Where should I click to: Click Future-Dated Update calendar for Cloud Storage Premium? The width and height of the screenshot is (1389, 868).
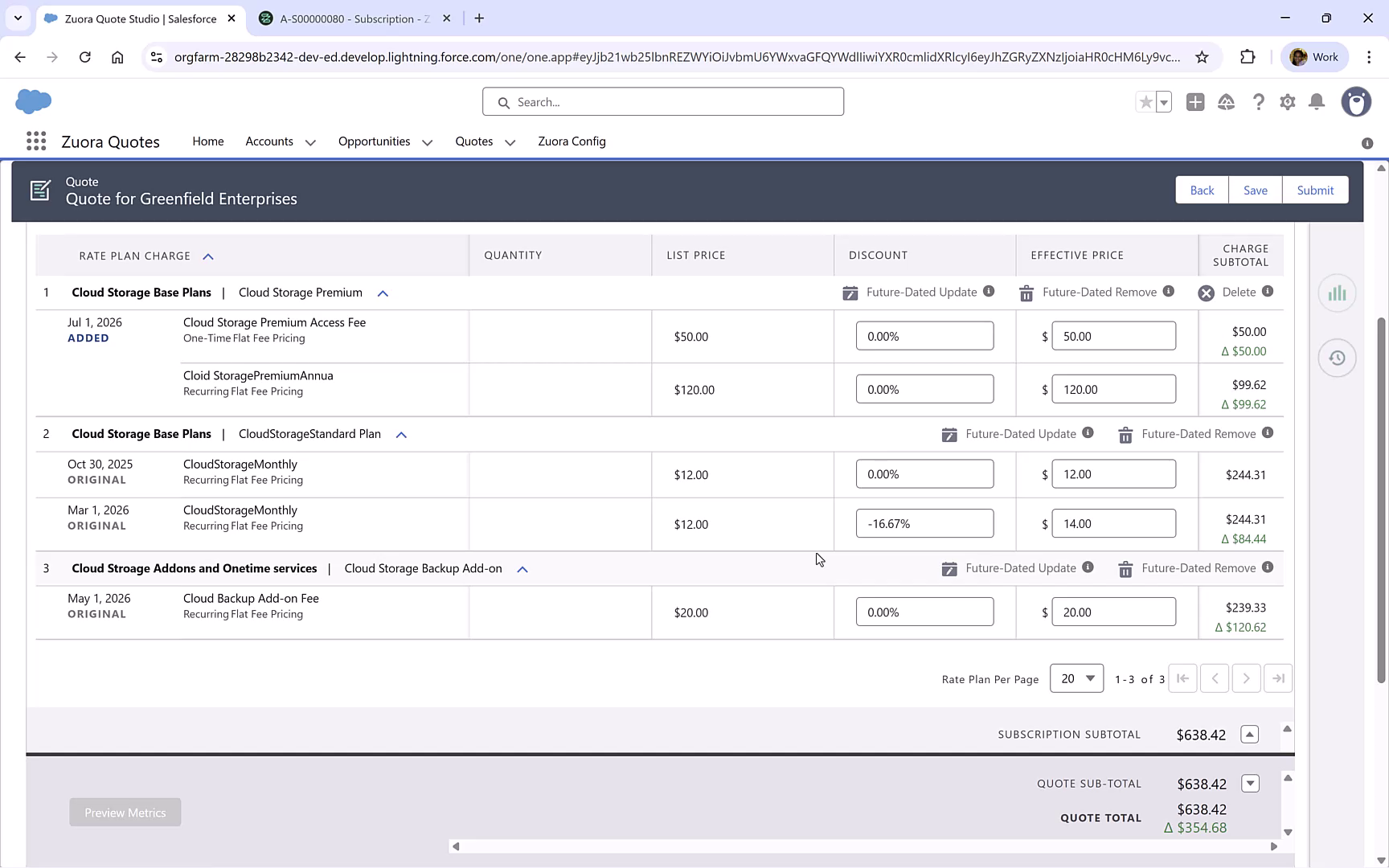pyautogui.click(x=850, y=292)
